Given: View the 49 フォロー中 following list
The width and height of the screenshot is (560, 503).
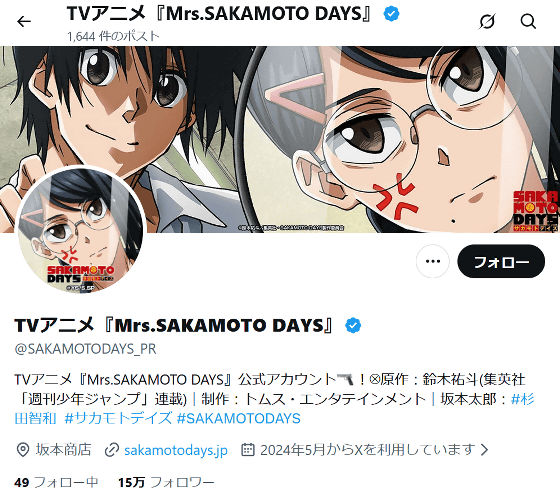Looking at the screenshot, I should coord(56,482).
